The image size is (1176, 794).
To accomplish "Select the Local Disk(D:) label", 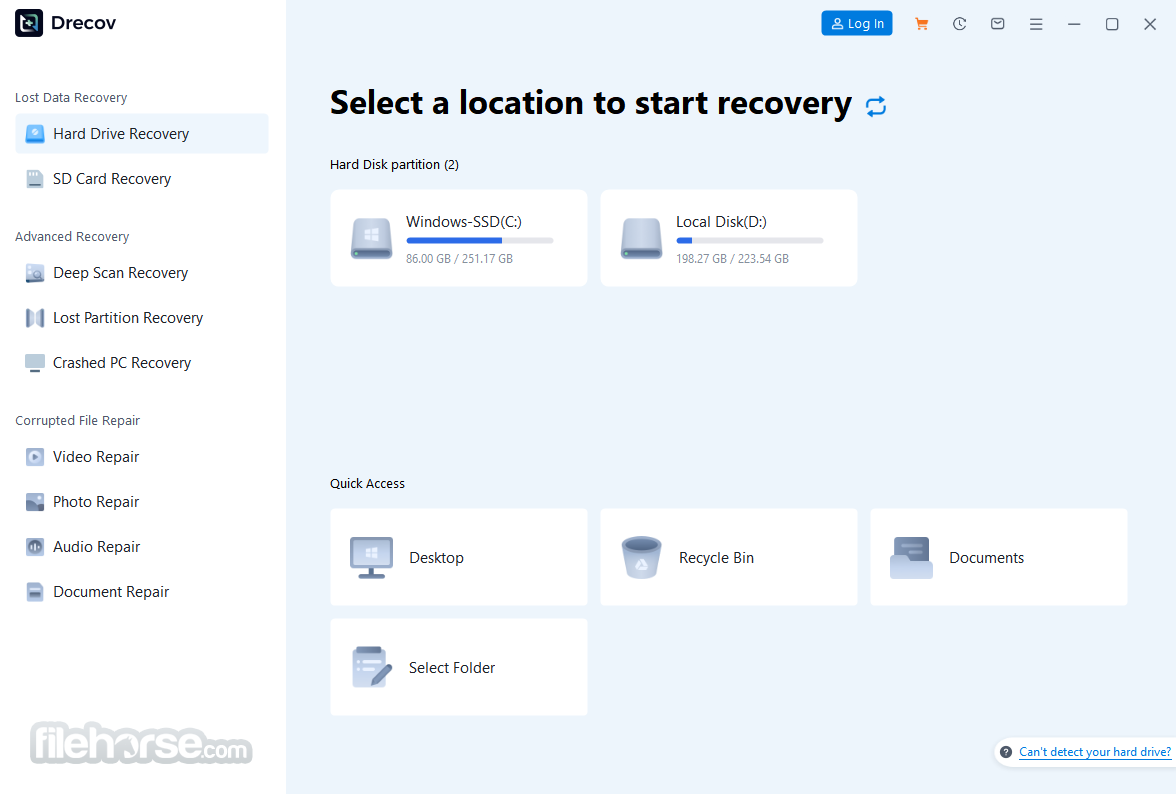I will tap(721, 222).
